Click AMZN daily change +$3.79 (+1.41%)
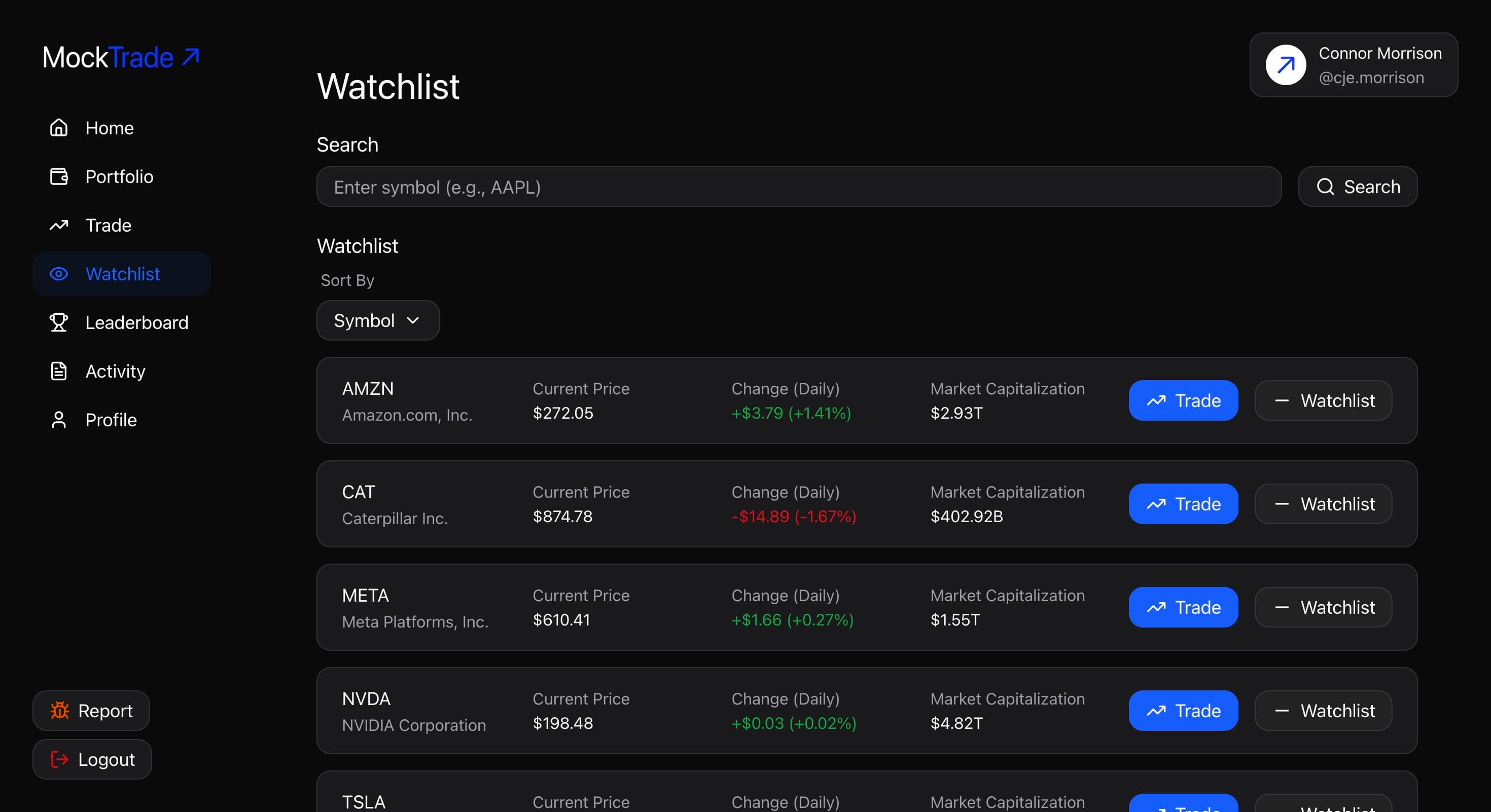 tap(791, 413)
